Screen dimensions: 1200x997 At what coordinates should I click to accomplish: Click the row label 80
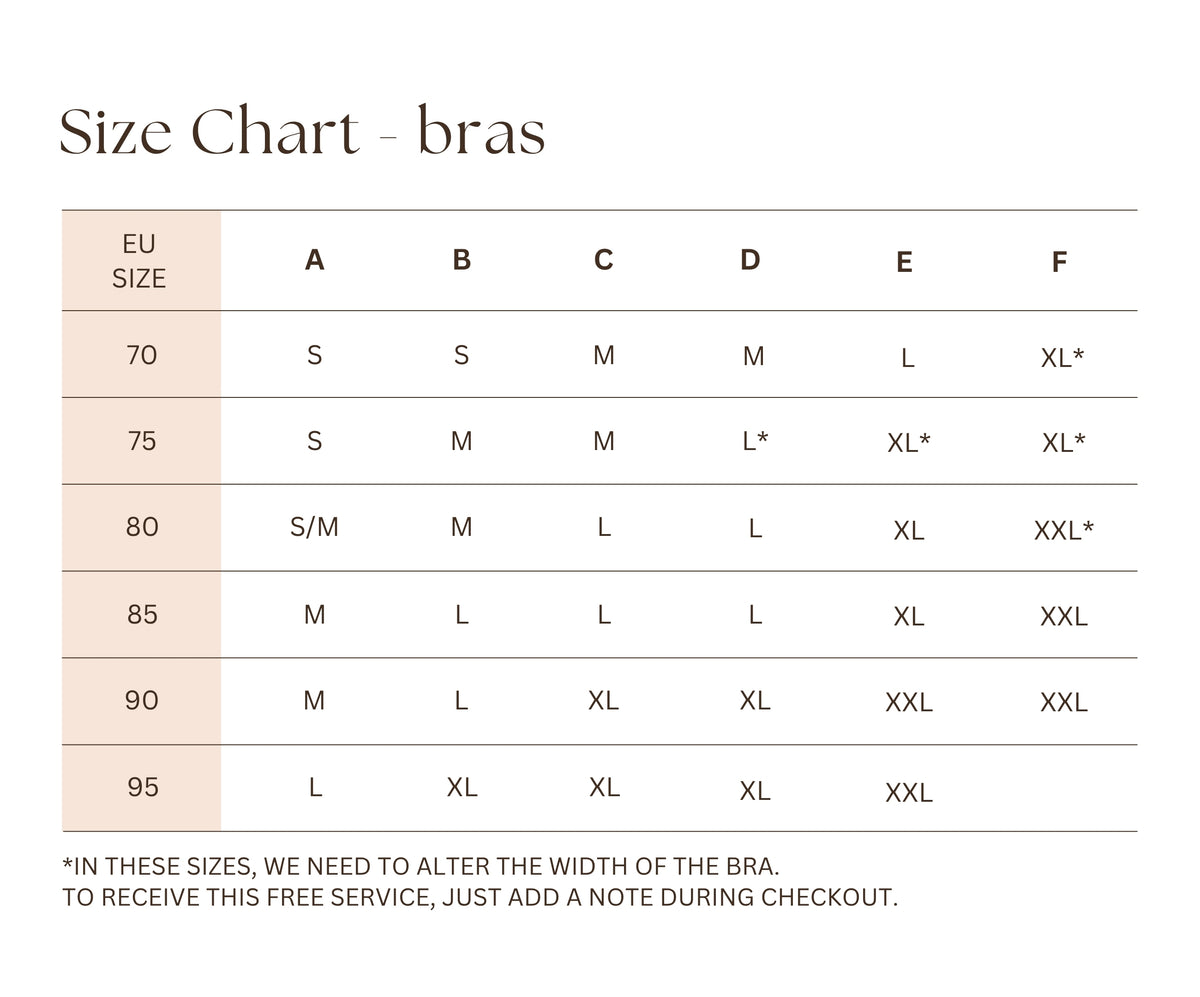coord(142,527)
